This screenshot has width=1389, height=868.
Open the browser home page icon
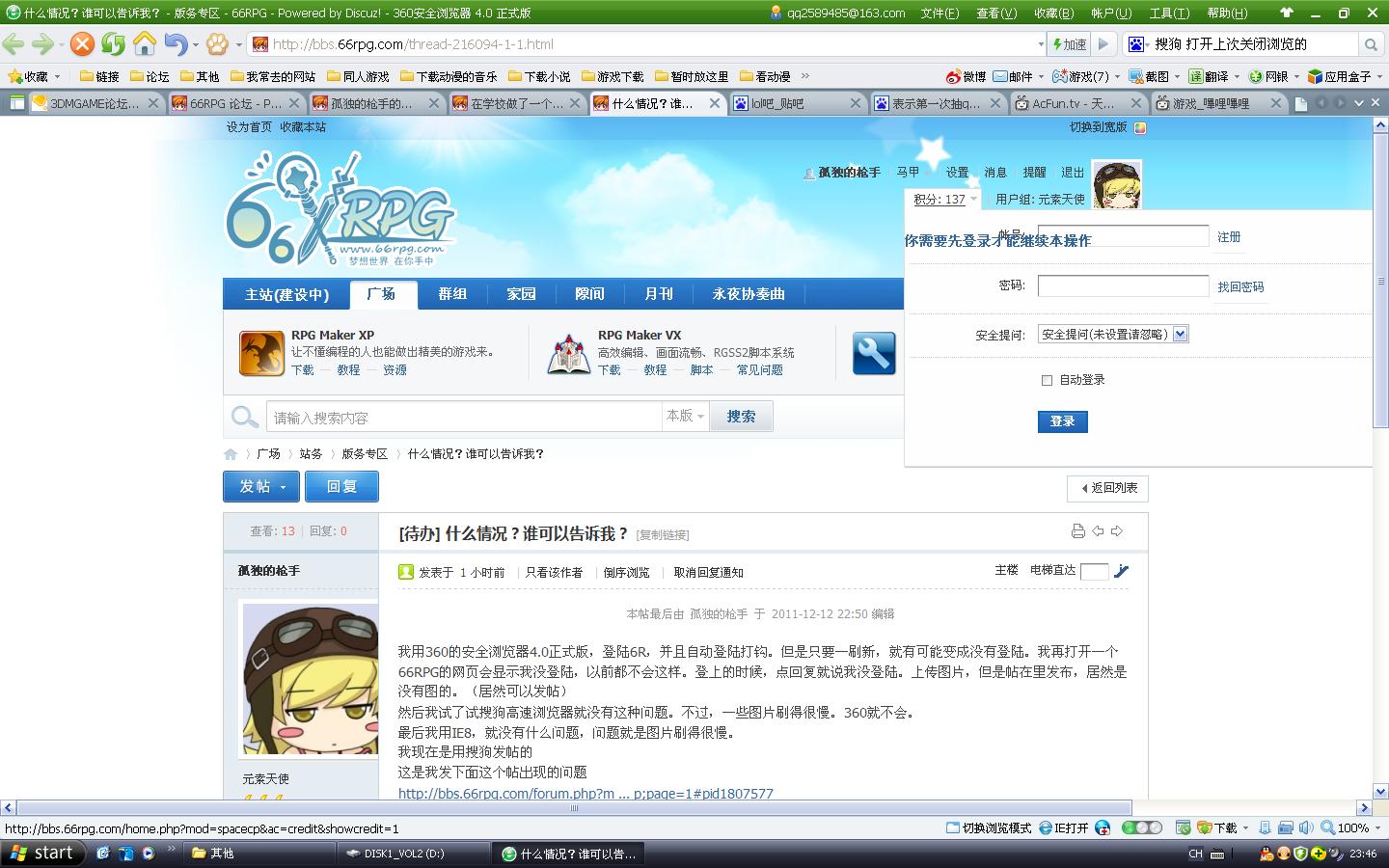[x=145, y=44]
